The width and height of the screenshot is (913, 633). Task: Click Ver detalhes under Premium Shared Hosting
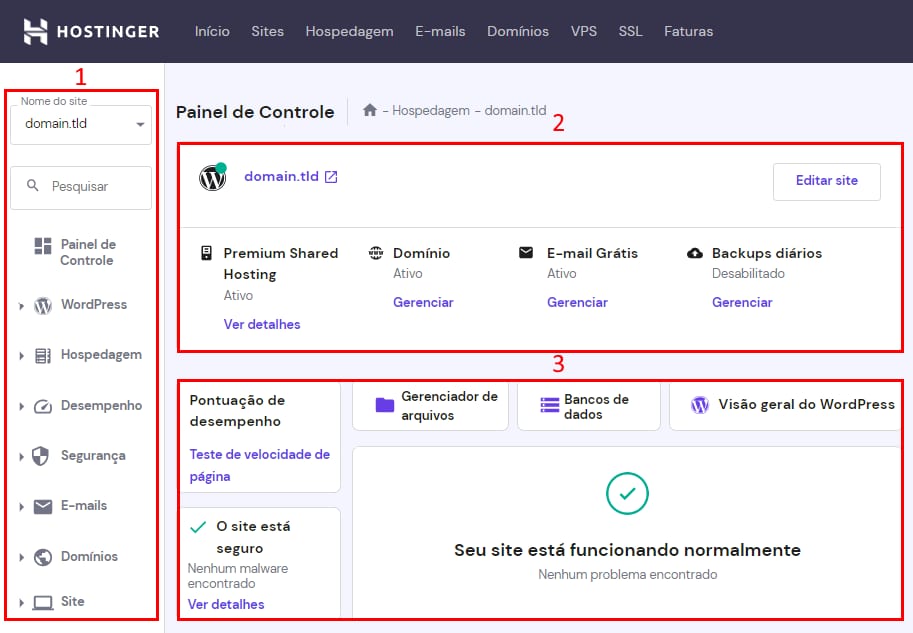click(x=262, y=324)
